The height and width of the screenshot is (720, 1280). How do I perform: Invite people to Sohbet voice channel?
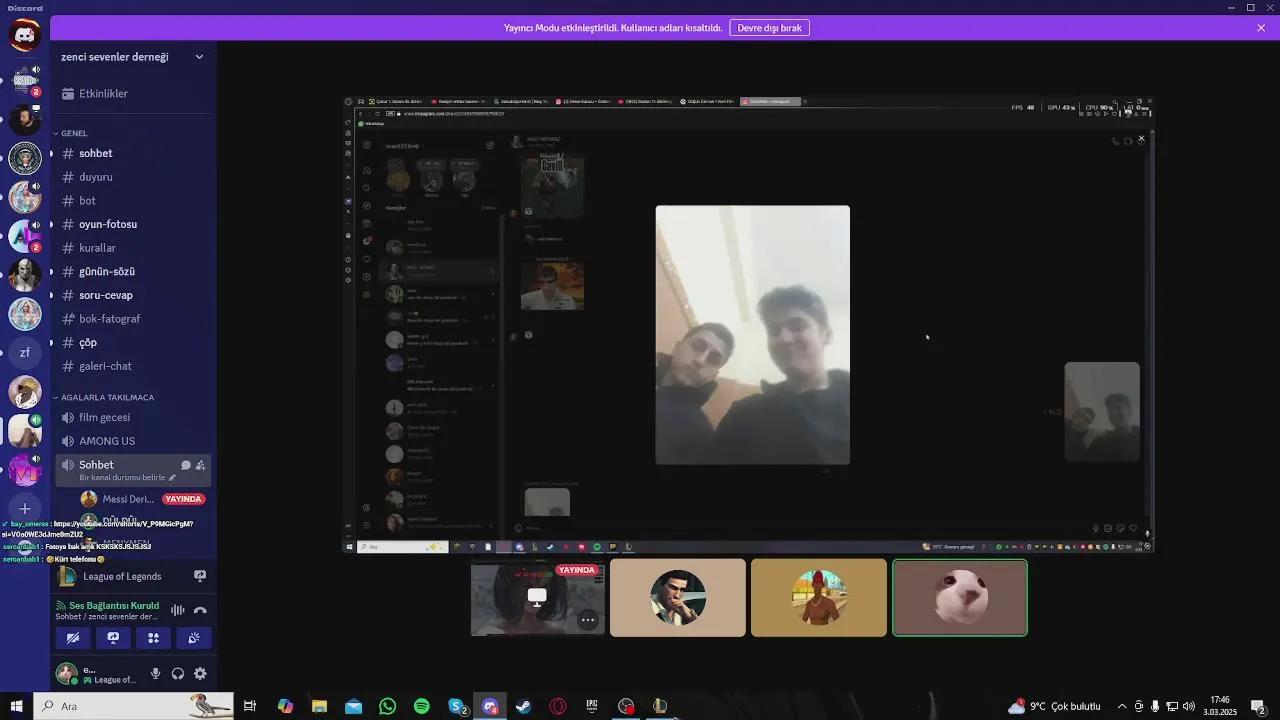(200, 465)
